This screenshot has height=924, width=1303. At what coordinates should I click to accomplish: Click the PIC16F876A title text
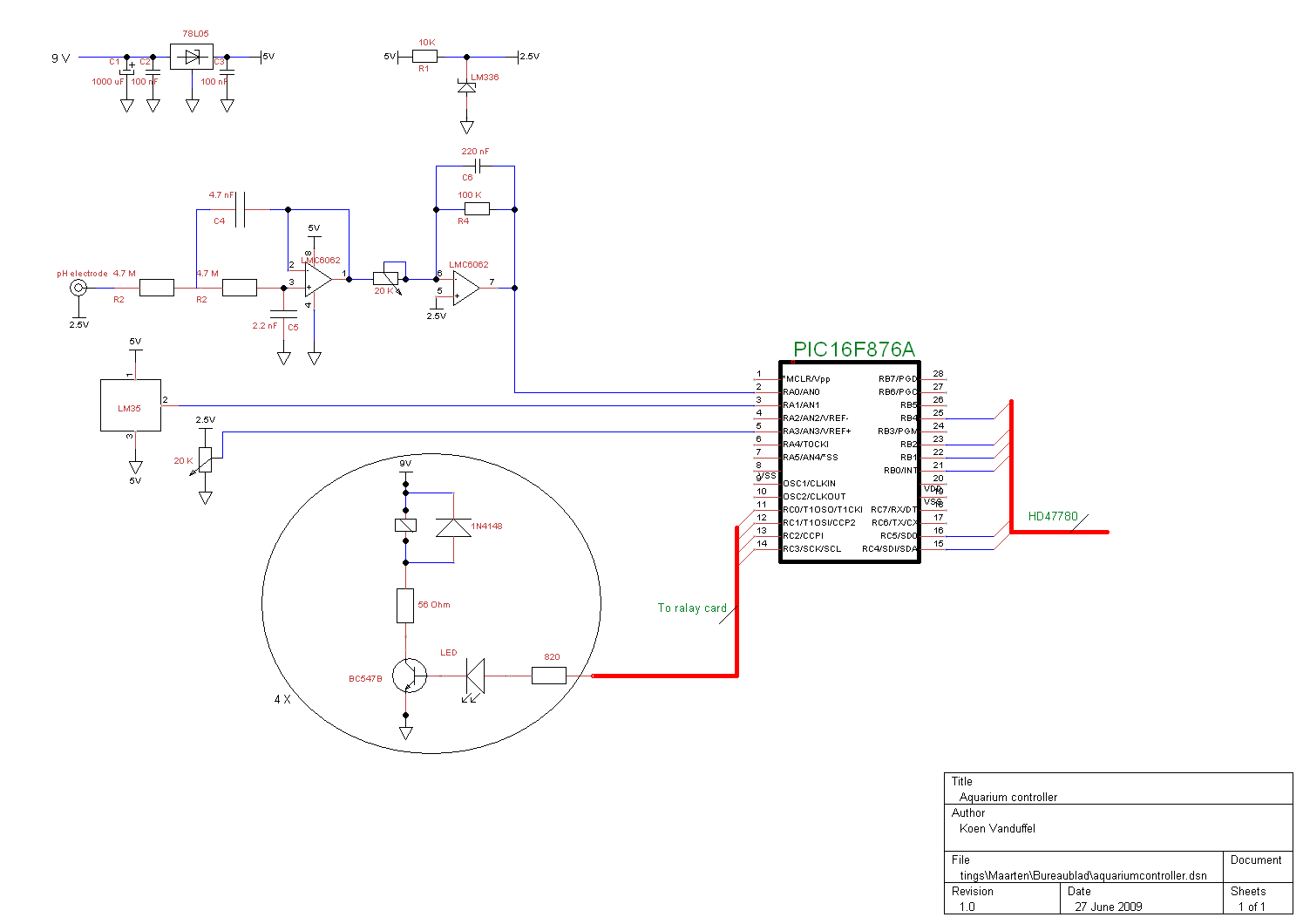(854, 350)
